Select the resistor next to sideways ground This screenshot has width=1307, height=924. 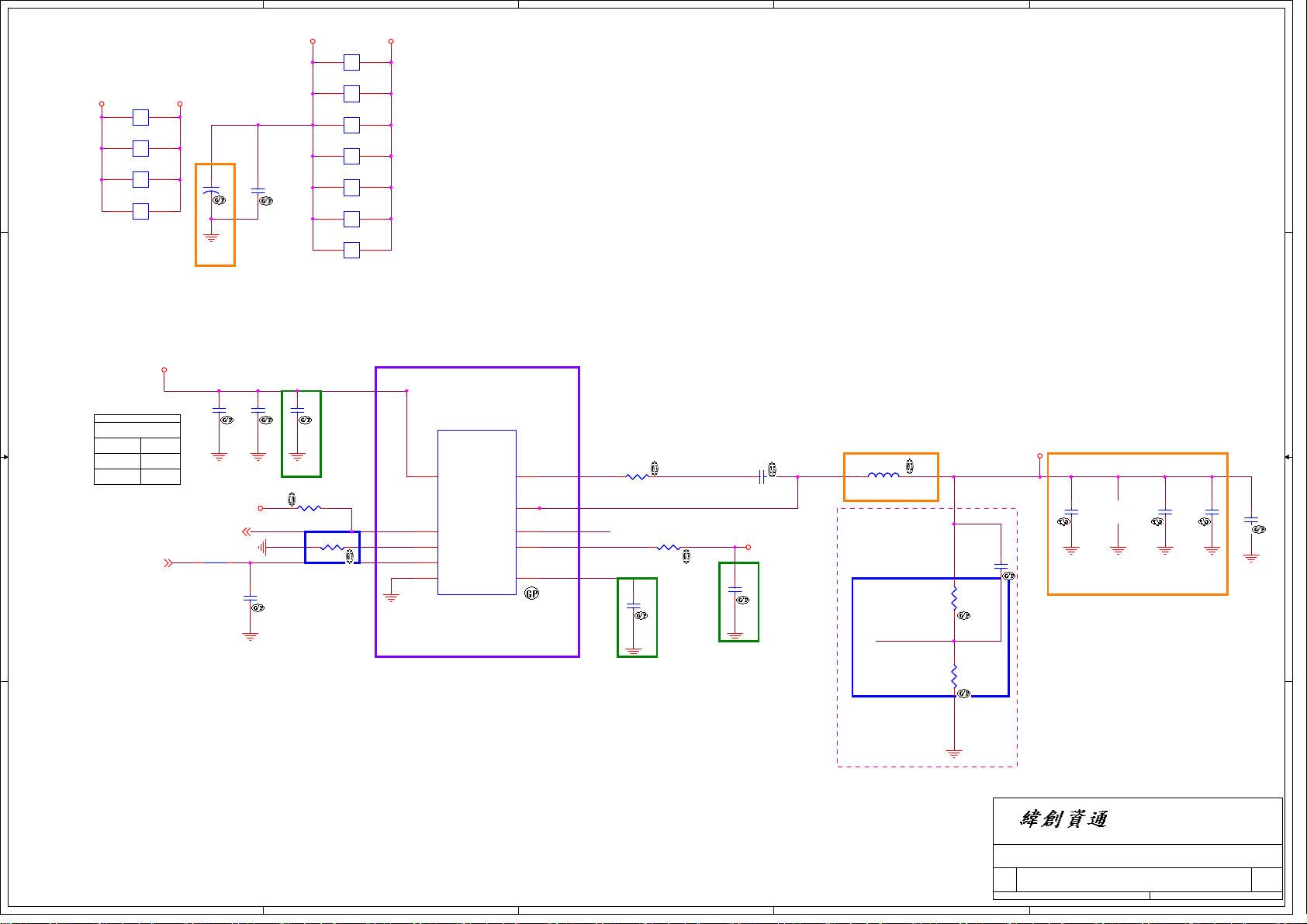click(333, 547)
